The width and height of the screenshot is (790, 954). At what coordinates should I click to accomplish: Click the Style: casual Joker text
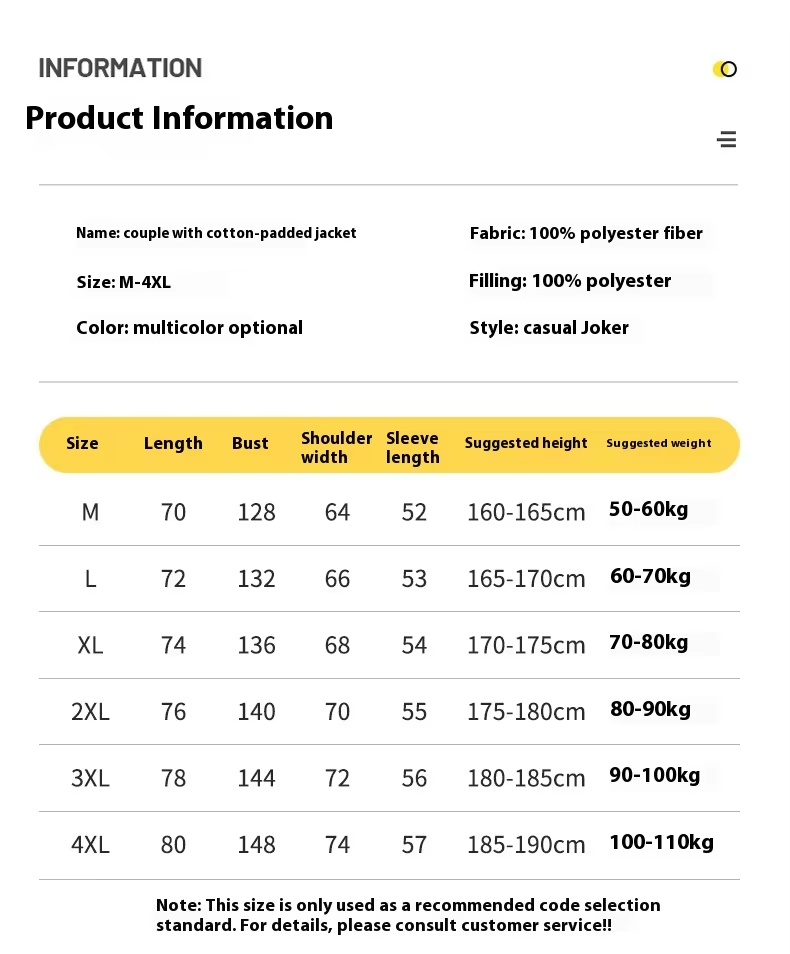point(548,328)
